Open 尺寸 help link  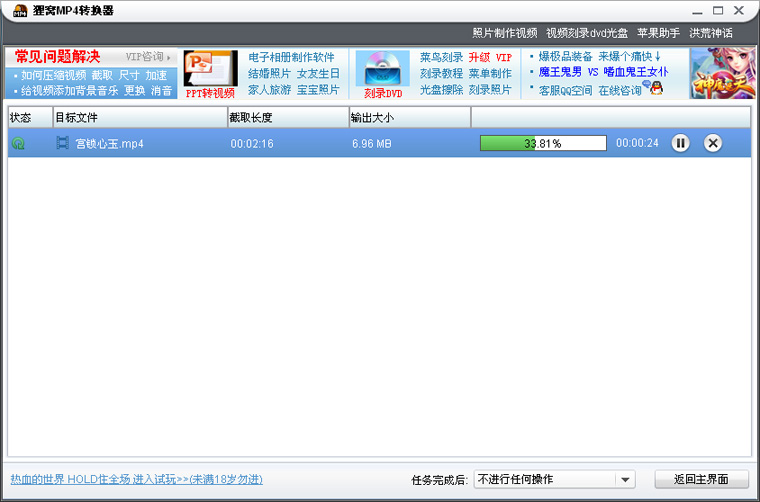[129, 75]
